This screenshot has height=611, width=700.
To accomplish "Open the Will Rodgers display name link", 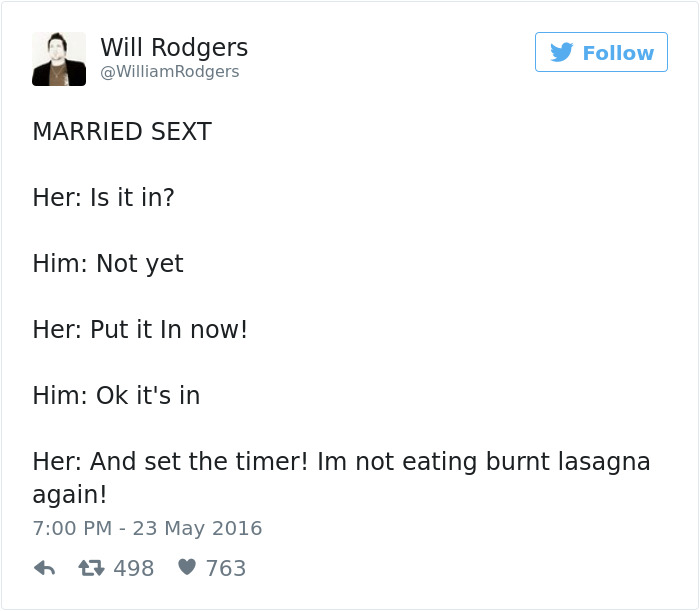I will (x=174, y=47).
